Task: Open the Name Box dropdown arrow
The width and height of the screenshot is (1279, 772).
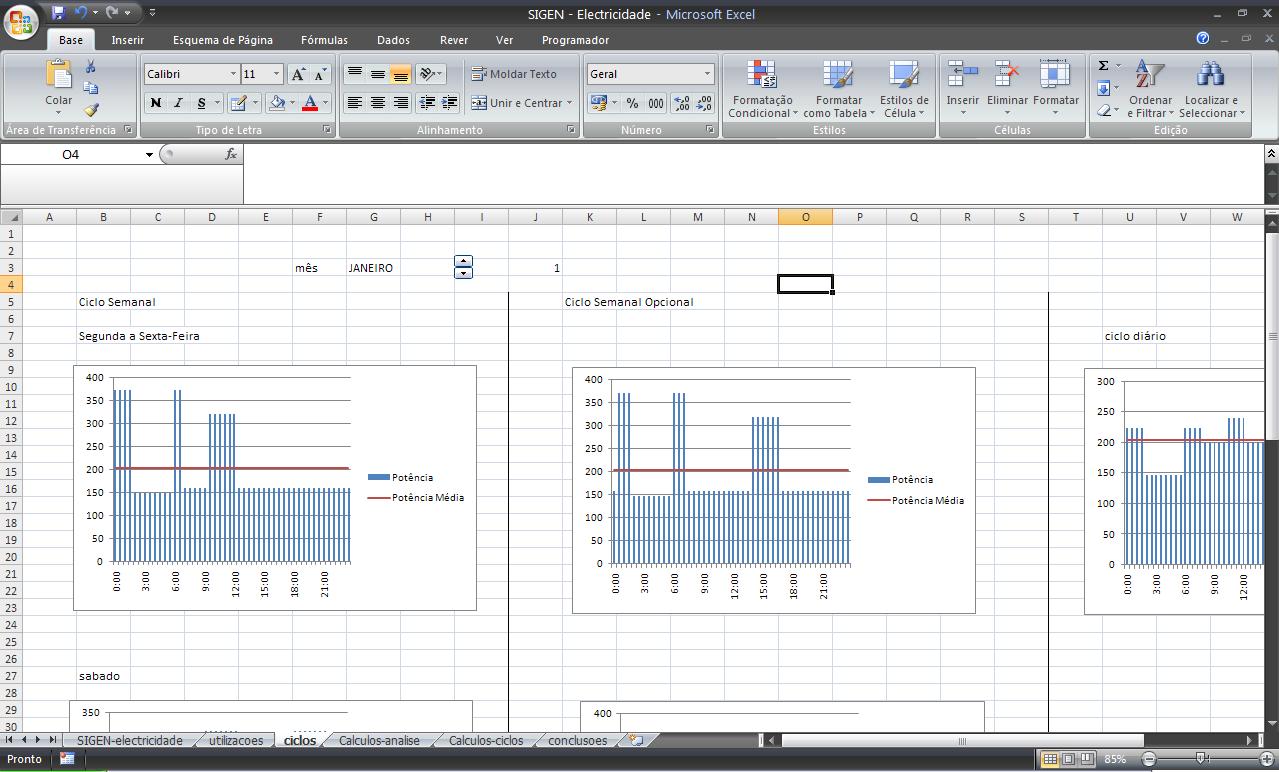Action: [150, 155]
